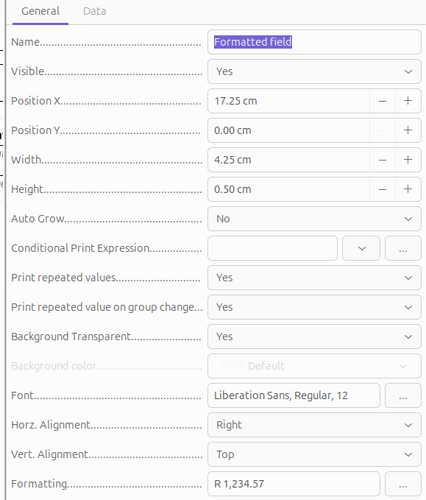This screenshot has width=426, height=500.
Task: Expand Conditional Print Expression dropdown arrow
Action: (361, 248)
